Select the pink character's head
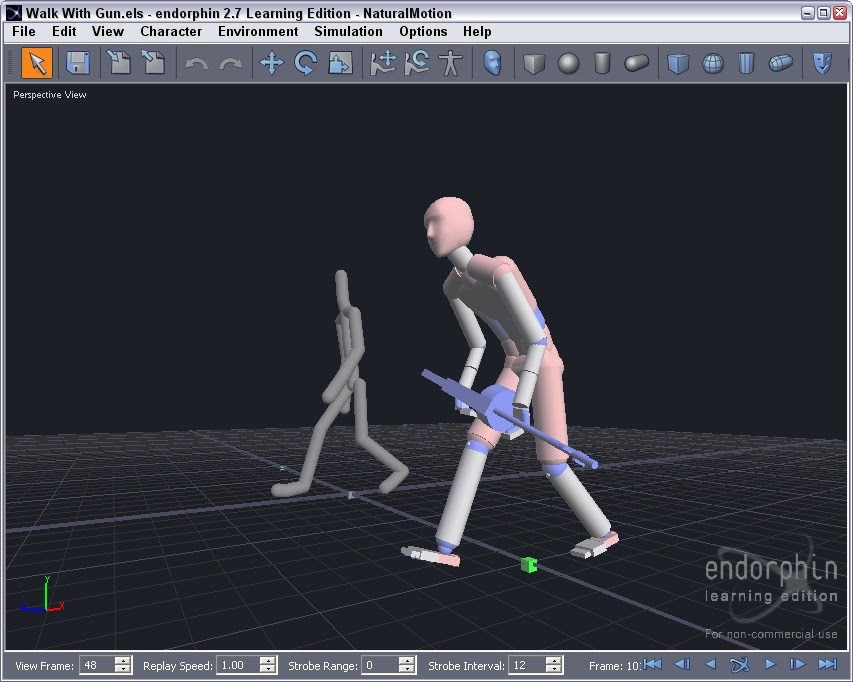Image resolution: width=853 pixels, height=682 pixels. (449, 226)
